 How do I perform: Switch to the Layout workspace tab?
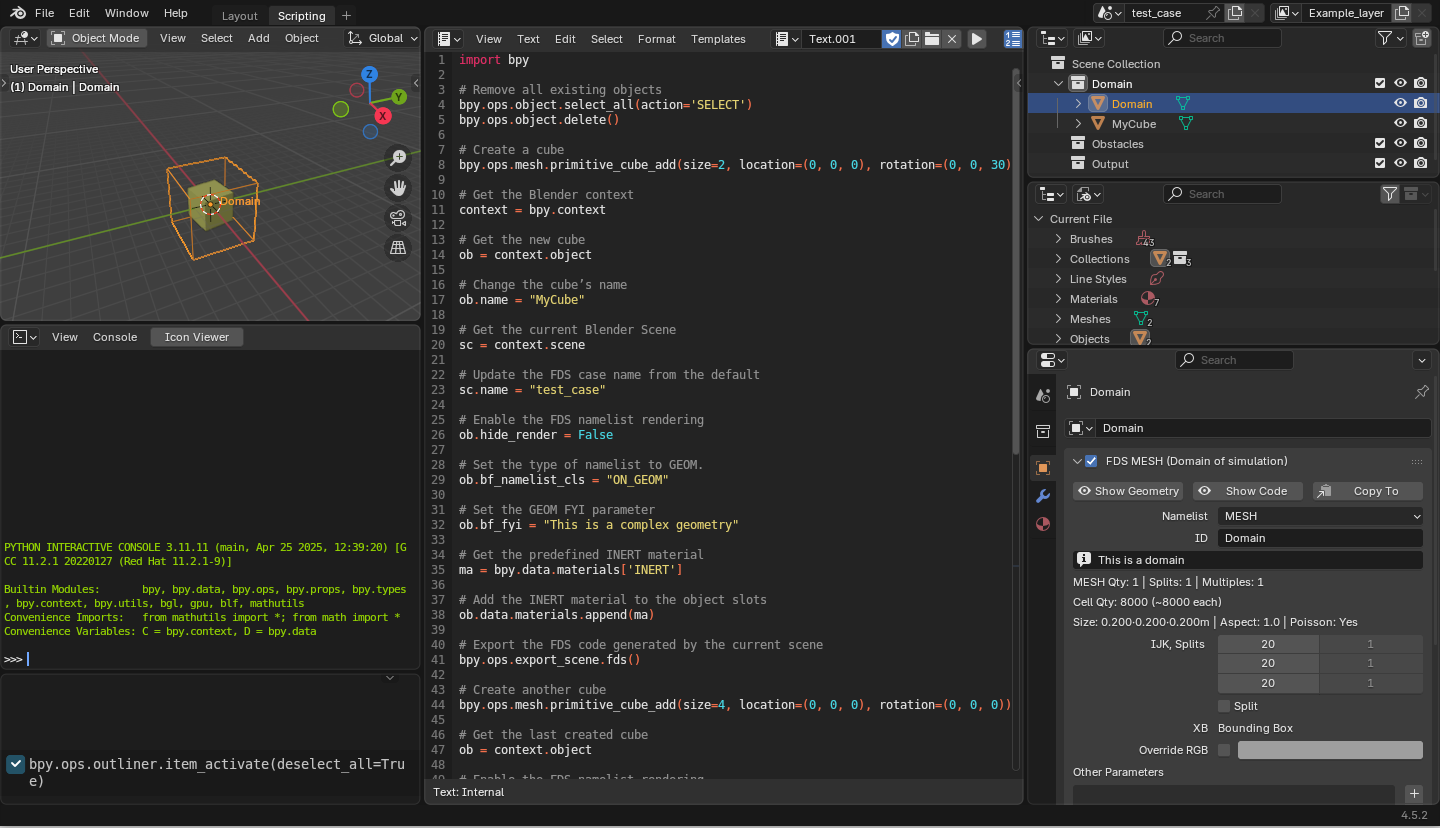[x=239, y=15]
